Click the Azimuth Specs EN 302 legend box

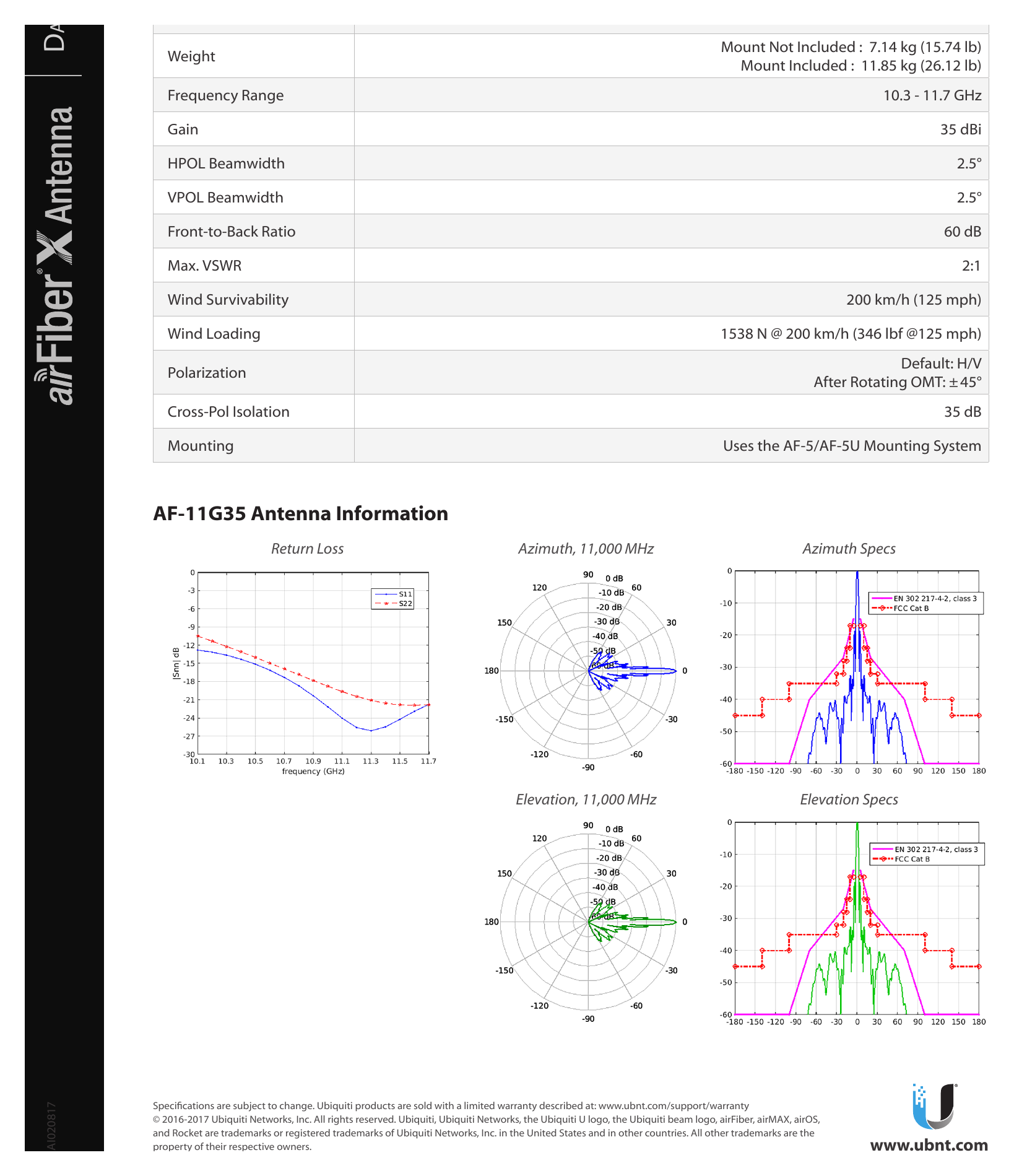point(926,603)
